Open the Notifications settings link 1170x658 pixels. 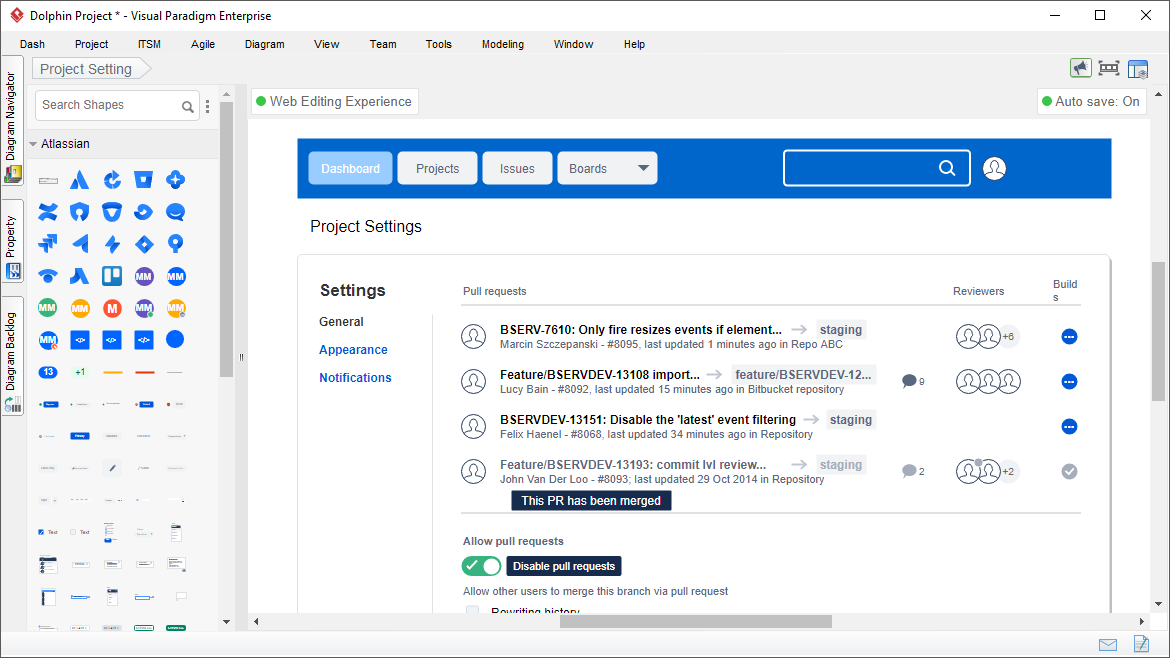[x=355, y=378]
